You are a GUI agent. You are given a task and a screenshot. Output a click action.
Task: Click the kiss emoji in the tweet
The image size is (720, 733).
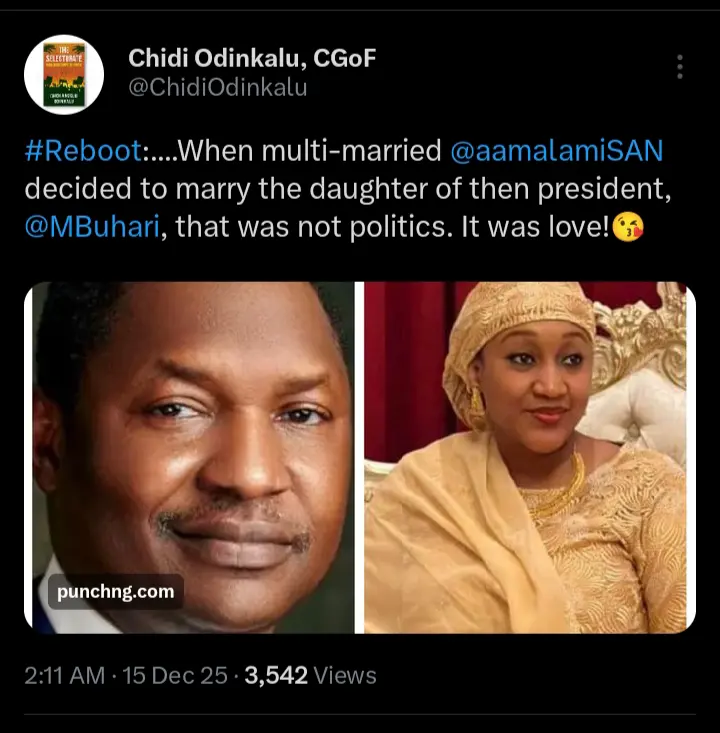(x=629, y=227)
